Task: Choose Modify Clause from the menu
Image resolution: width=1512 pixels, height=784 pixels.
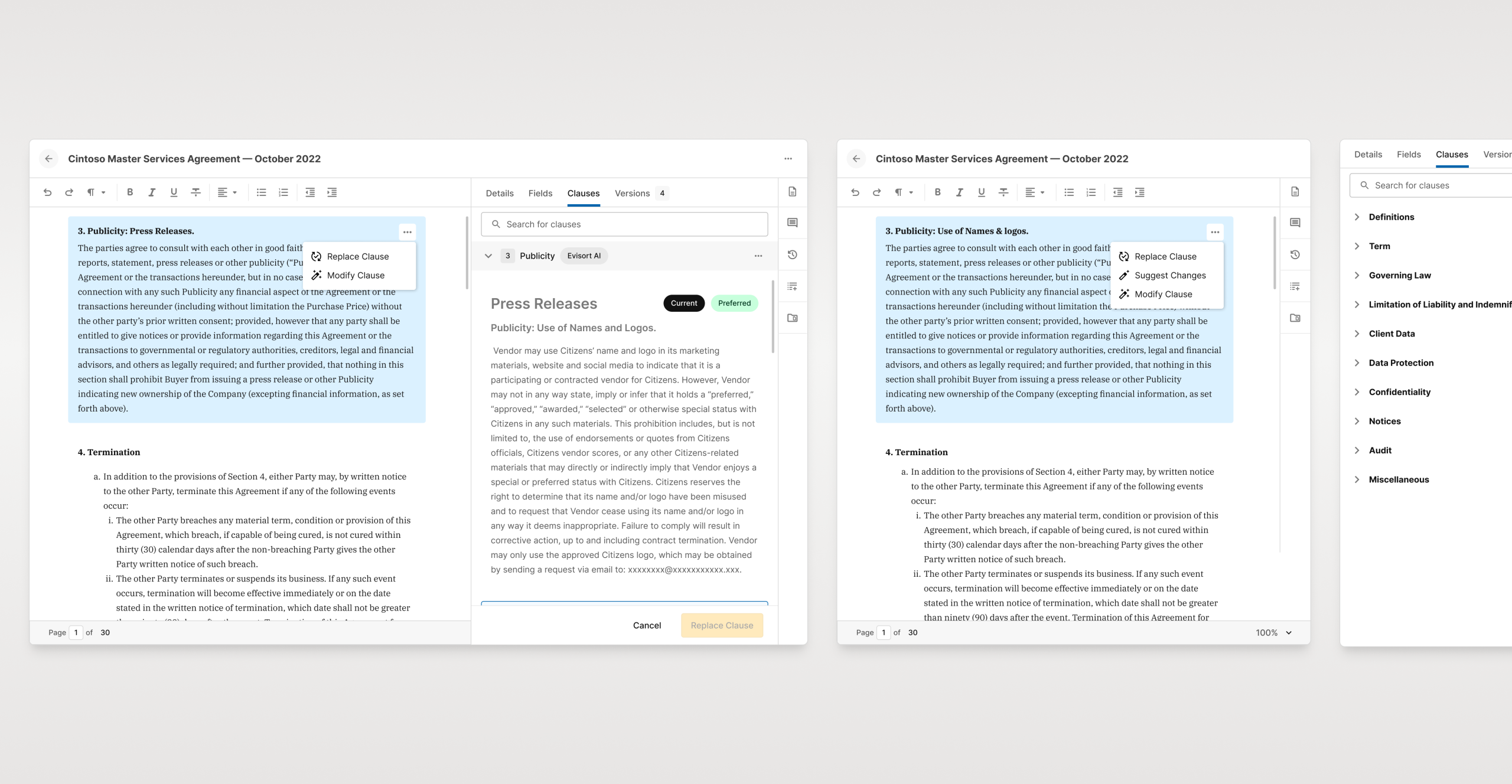Action: pyautogui.click(x=355, y=275)
